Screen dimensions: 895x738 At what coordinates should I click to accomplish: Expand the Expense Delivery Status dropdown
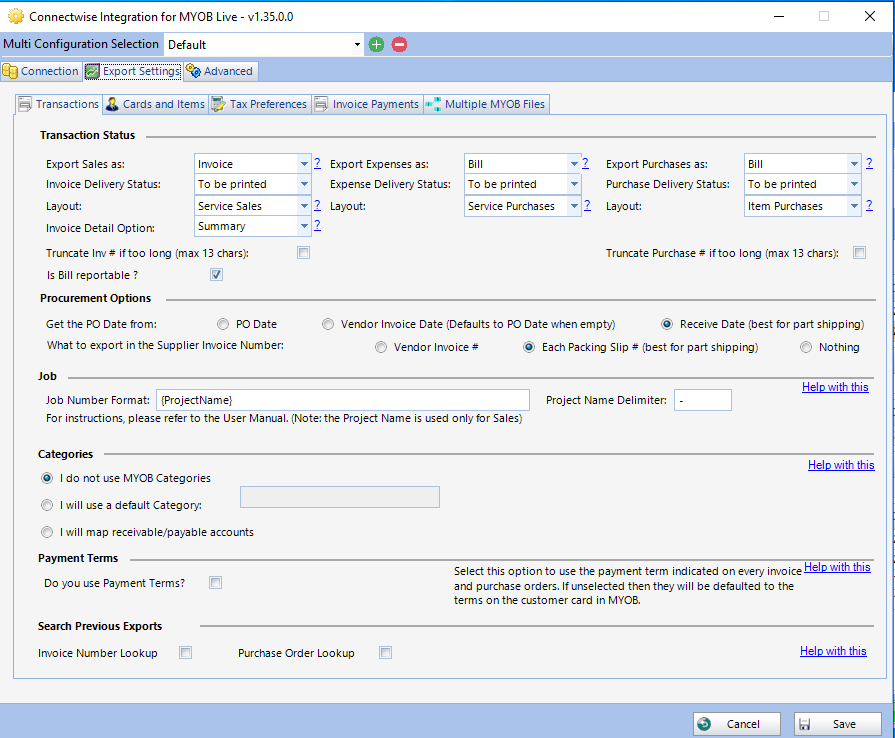coord(574,184)
